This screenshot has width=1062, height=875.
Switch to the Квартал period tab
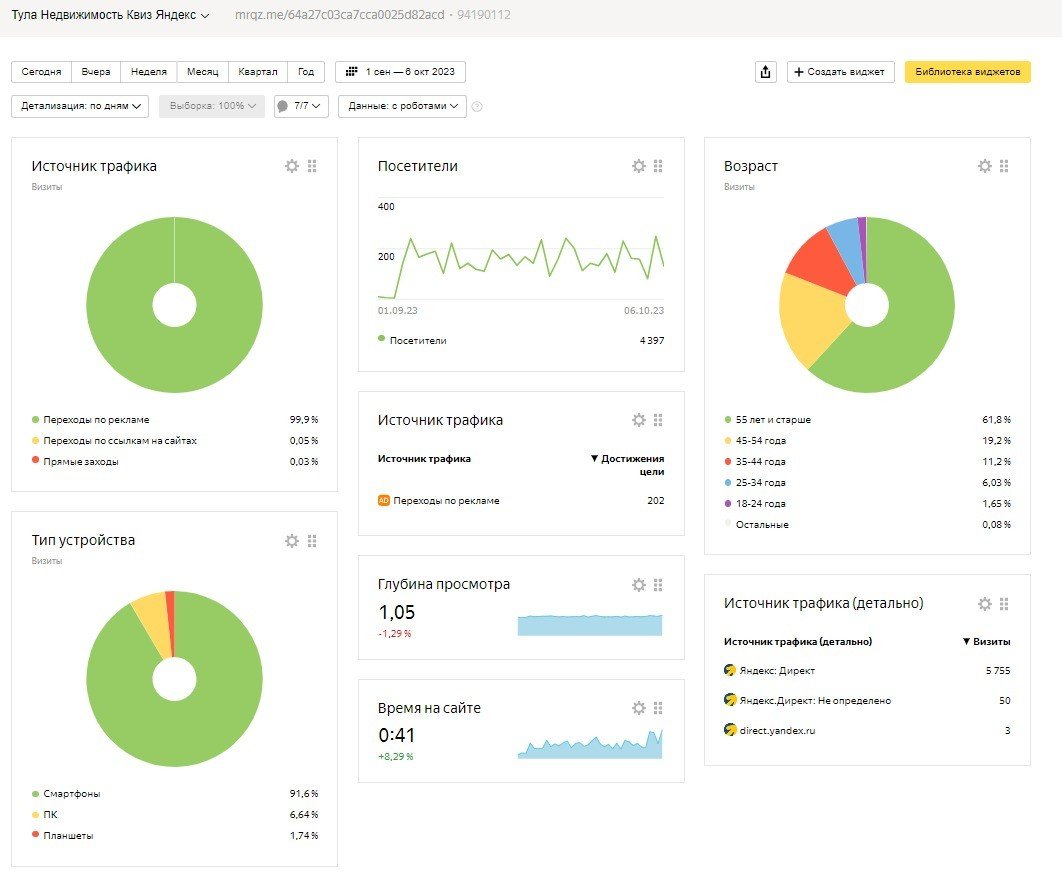(258, 72)
